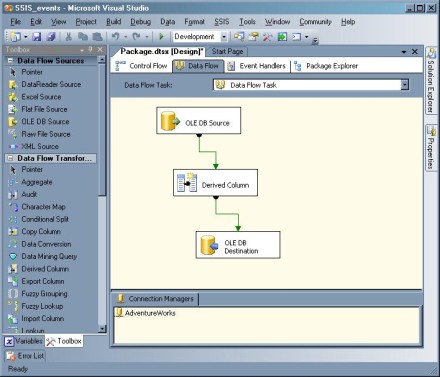440x377 pixels.
Task: Switch to the Package Explorer tab
Action: pos(326,66)
